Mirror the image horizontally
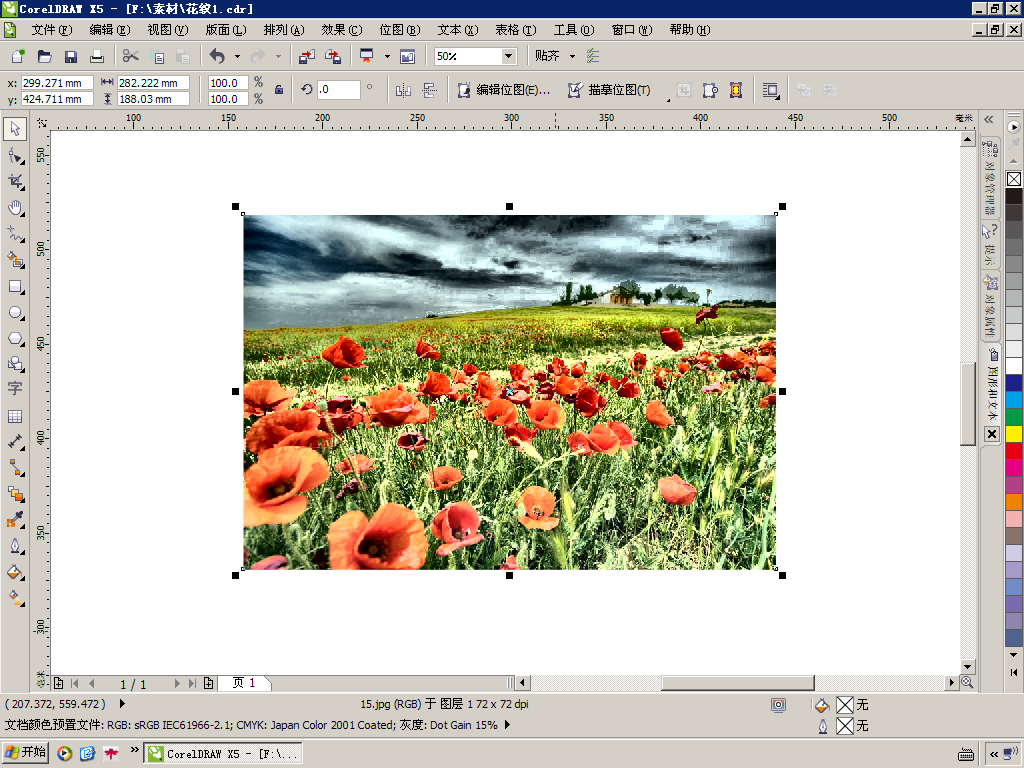 (403, 90)
